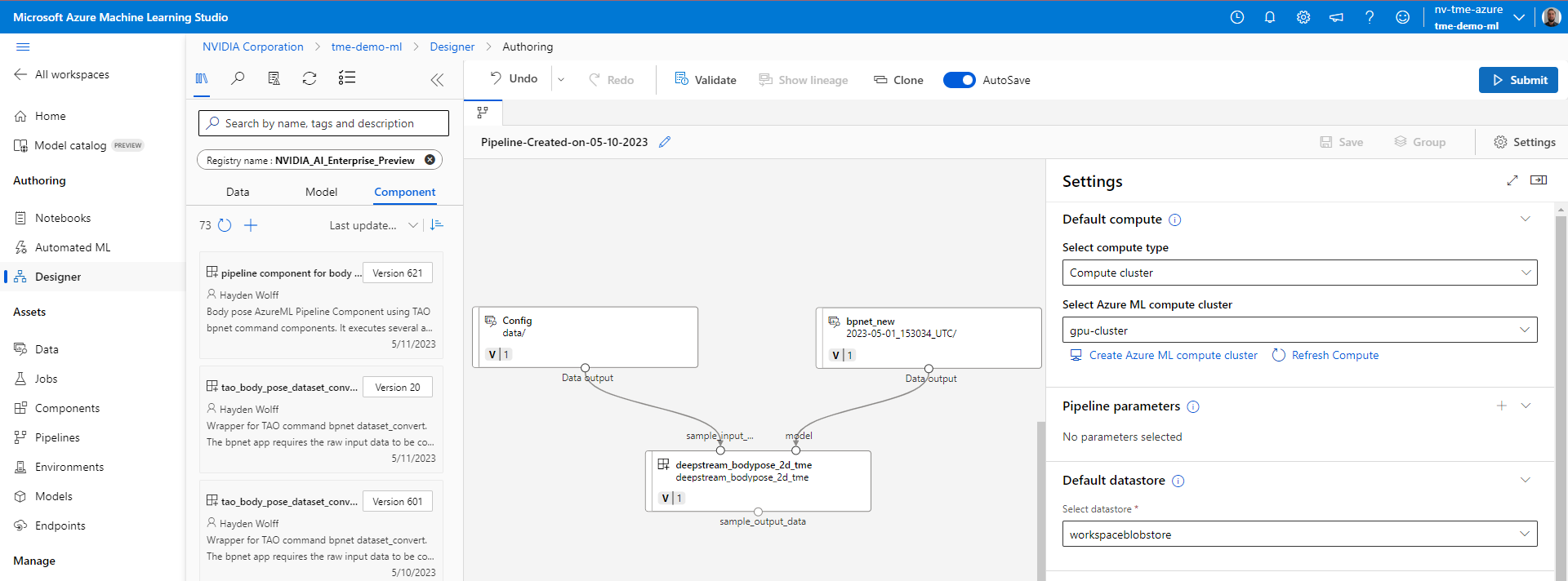Go to NVIDIA Corporation breadcrumb
This screenshot has width=1568, height=581.
coord(253,47)
